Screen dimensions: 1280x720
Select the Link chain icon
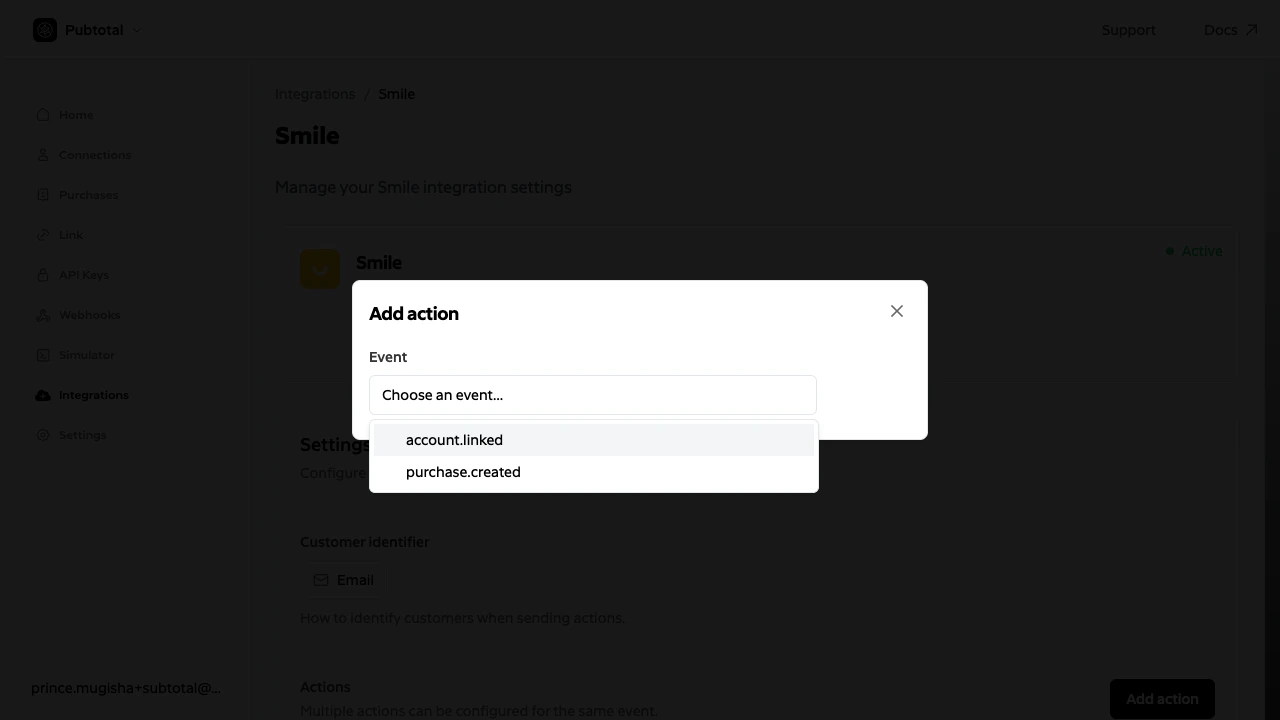43,235
